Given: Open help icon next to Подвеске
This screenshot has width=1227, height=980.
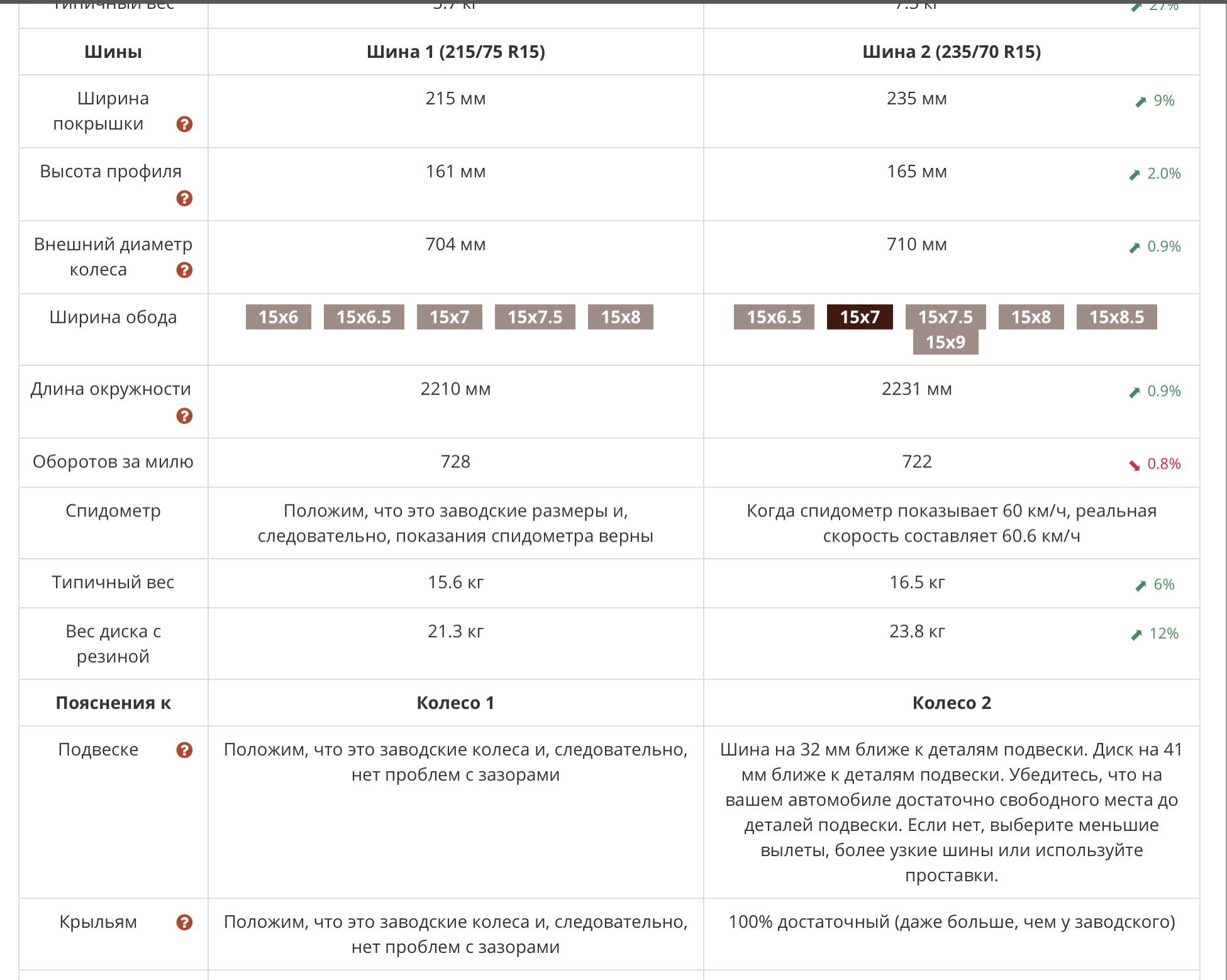Looking at the screenshot, I should pyautogui.click(x=184, y=750).
